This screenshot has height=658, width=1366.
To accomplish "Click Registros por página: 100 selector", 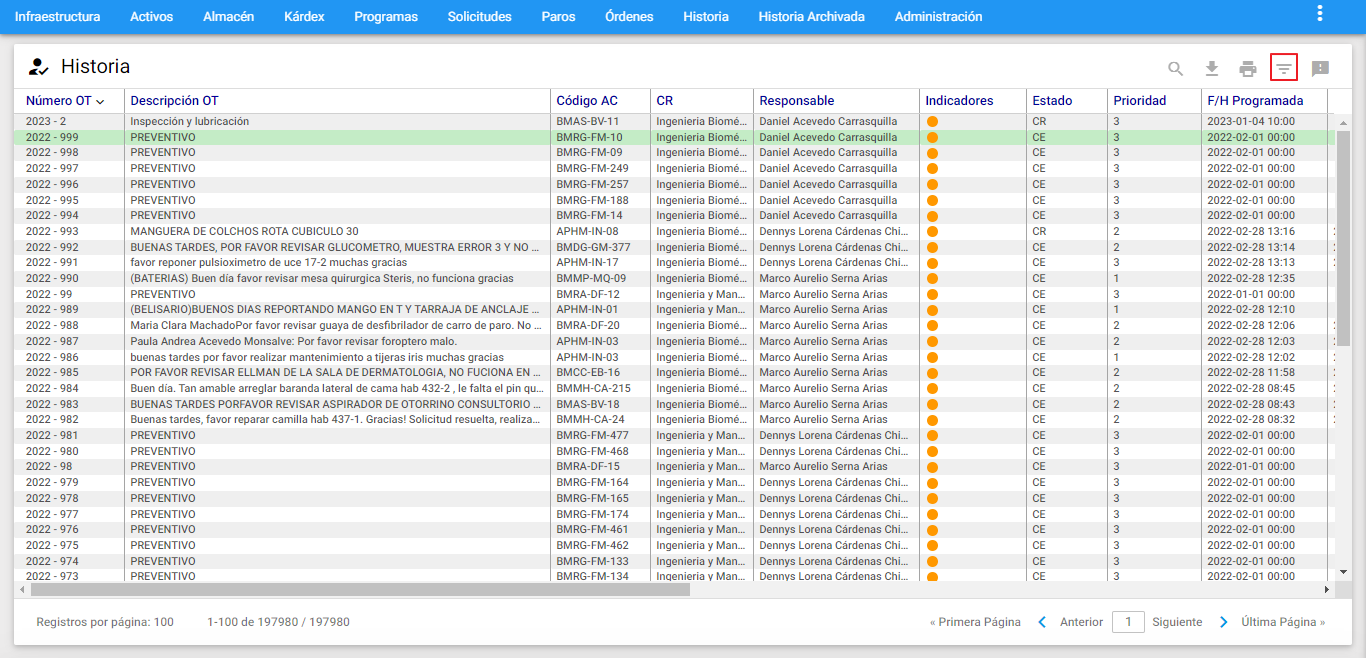I will tap(105, 622).
